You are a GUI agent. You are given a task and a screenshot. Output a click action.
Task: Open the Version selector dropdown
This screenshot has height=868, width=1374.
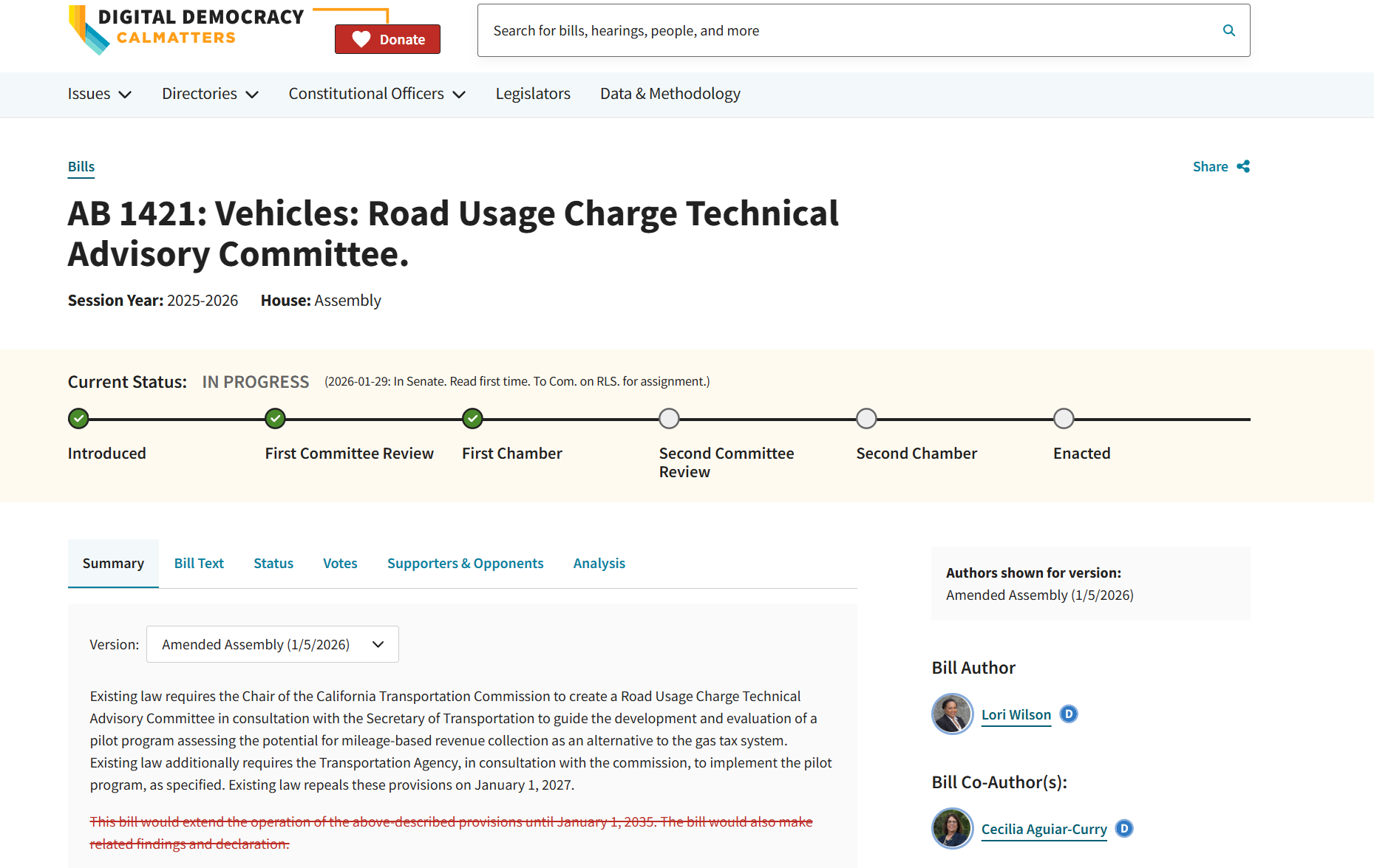(x=273, y=644)
